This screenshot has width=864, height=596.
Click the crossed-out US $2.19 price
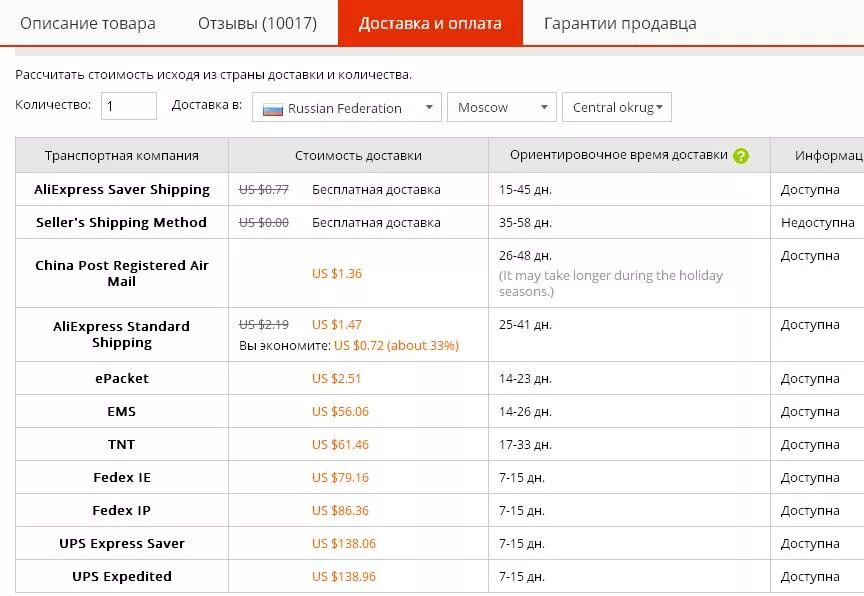[x=264, y=324]
